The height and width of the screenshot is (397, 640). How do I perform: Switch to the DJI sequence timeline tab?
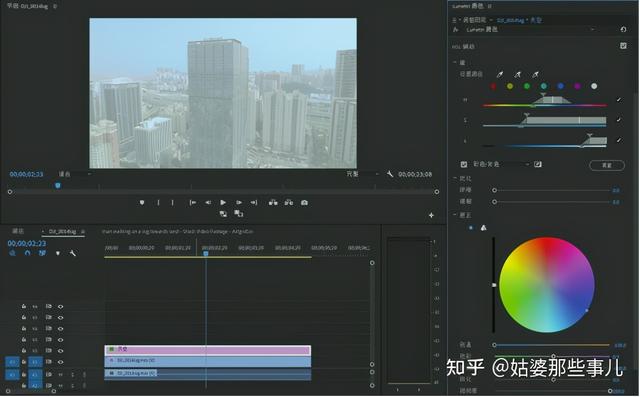point(62,231)
